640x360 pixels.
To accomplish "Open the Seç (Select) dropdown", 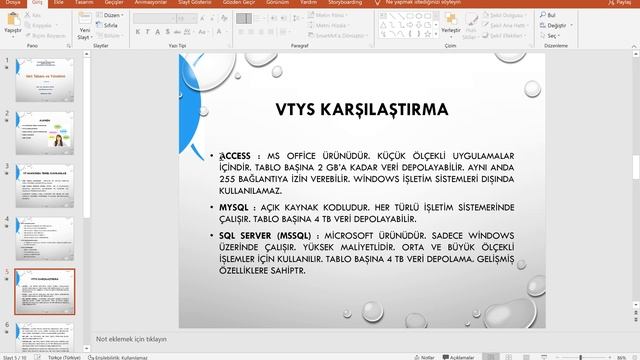I will [551, 36].
